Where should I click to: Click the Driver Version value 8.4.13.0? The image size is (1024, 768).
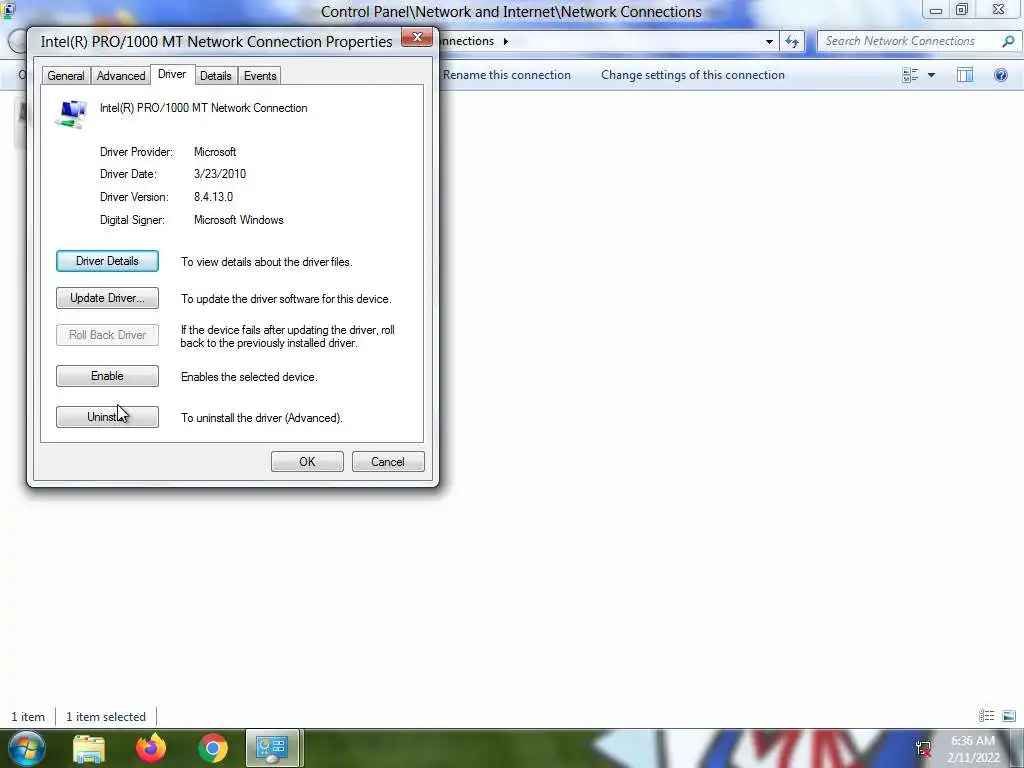tap(214, 197)
